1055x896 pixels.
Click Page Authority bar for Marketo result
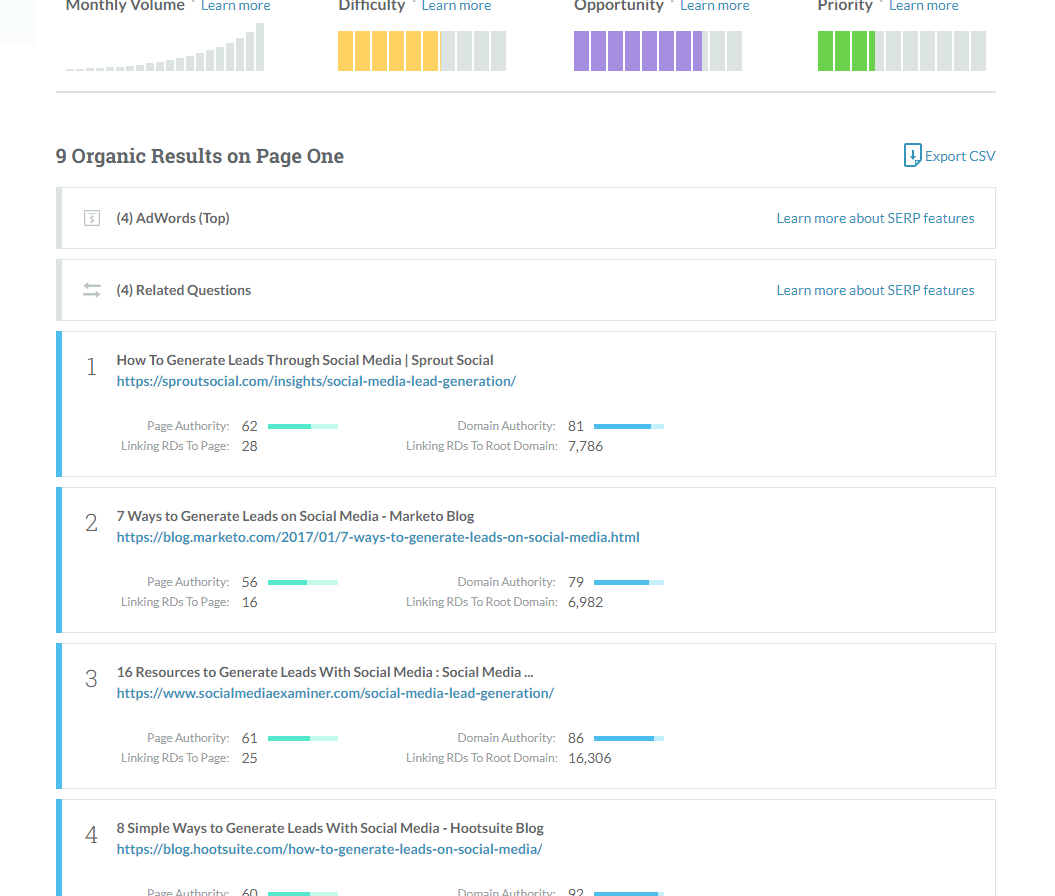(303, 583)
